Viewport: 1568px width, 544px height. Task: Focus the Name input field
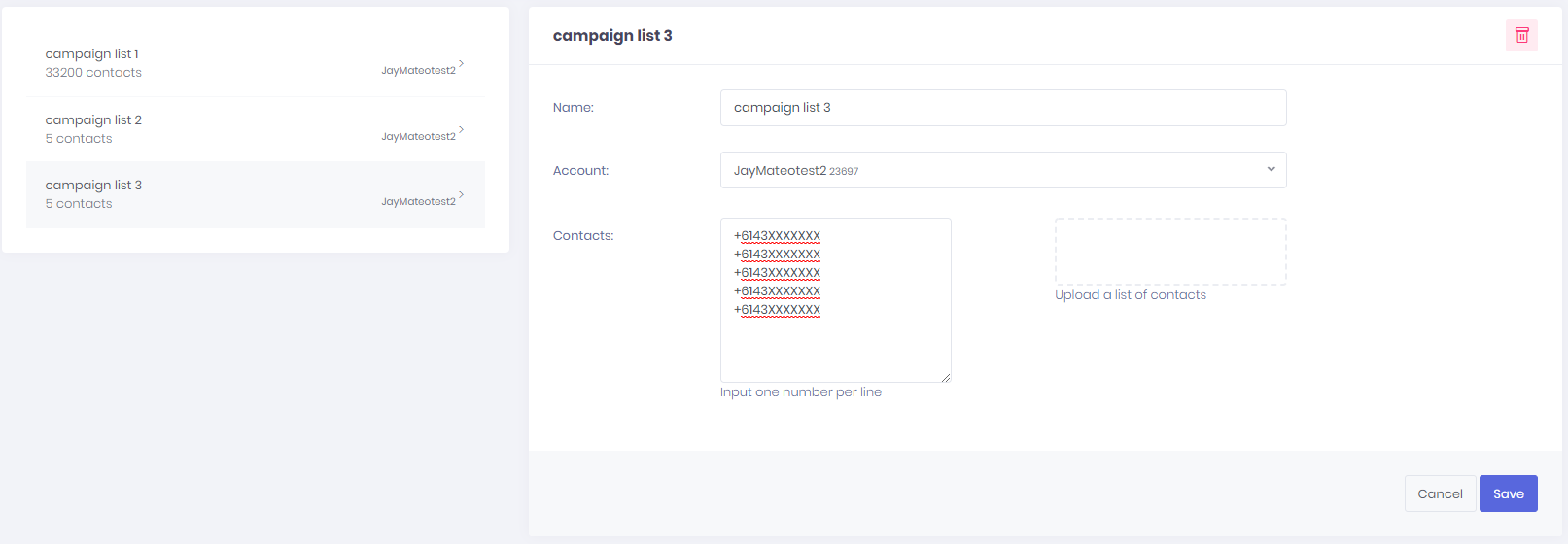pos(1003,108)
